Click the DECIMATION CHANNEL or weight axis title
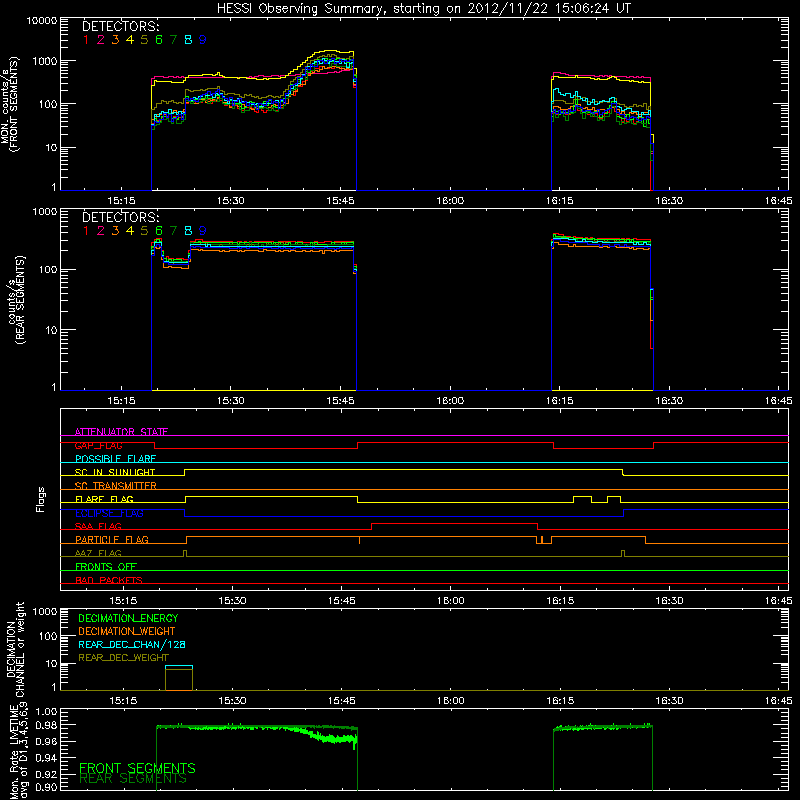Image resolution: width=800 pixels, height=800 pixels. coord(15,649)
